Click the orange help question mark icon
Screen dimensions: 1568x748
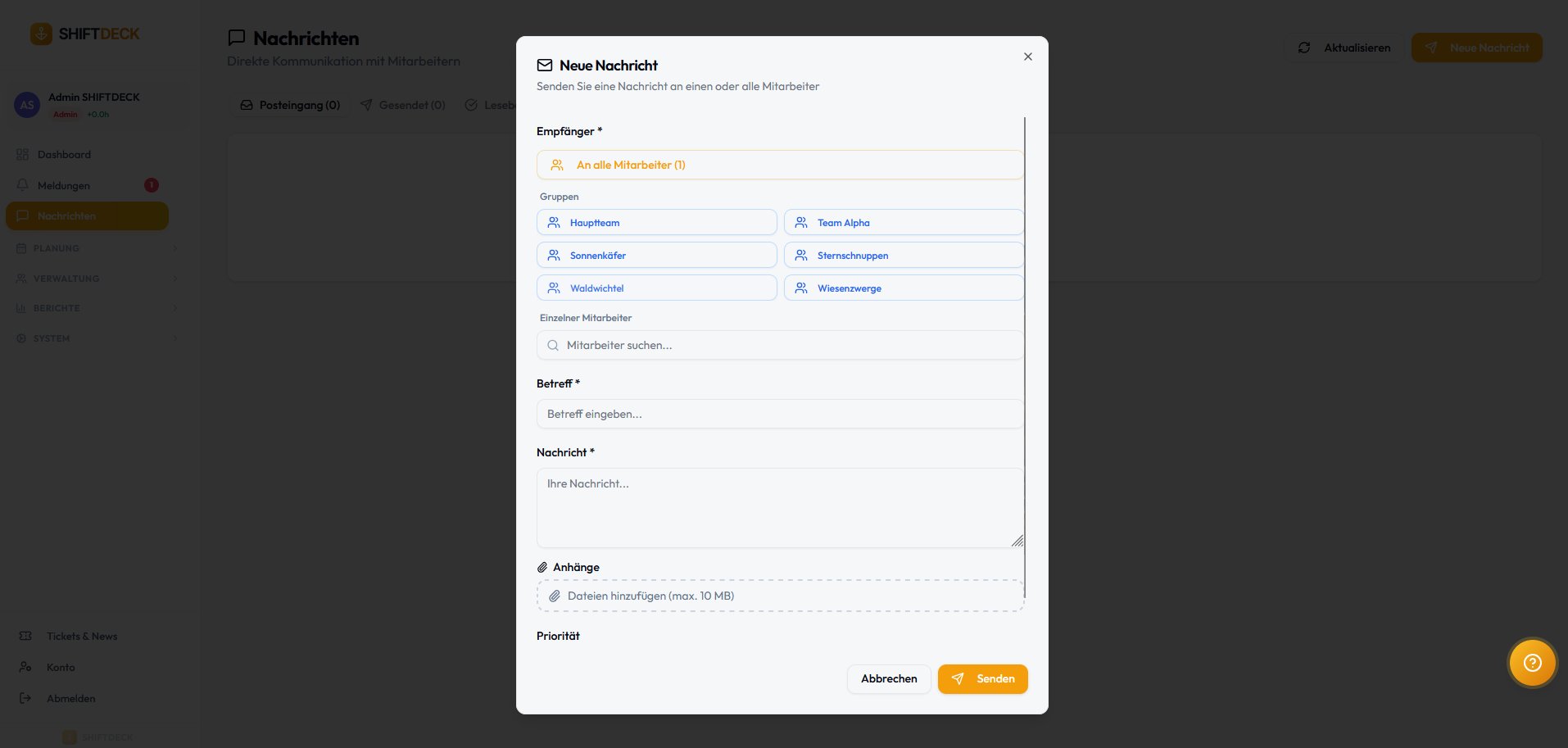1532,663
